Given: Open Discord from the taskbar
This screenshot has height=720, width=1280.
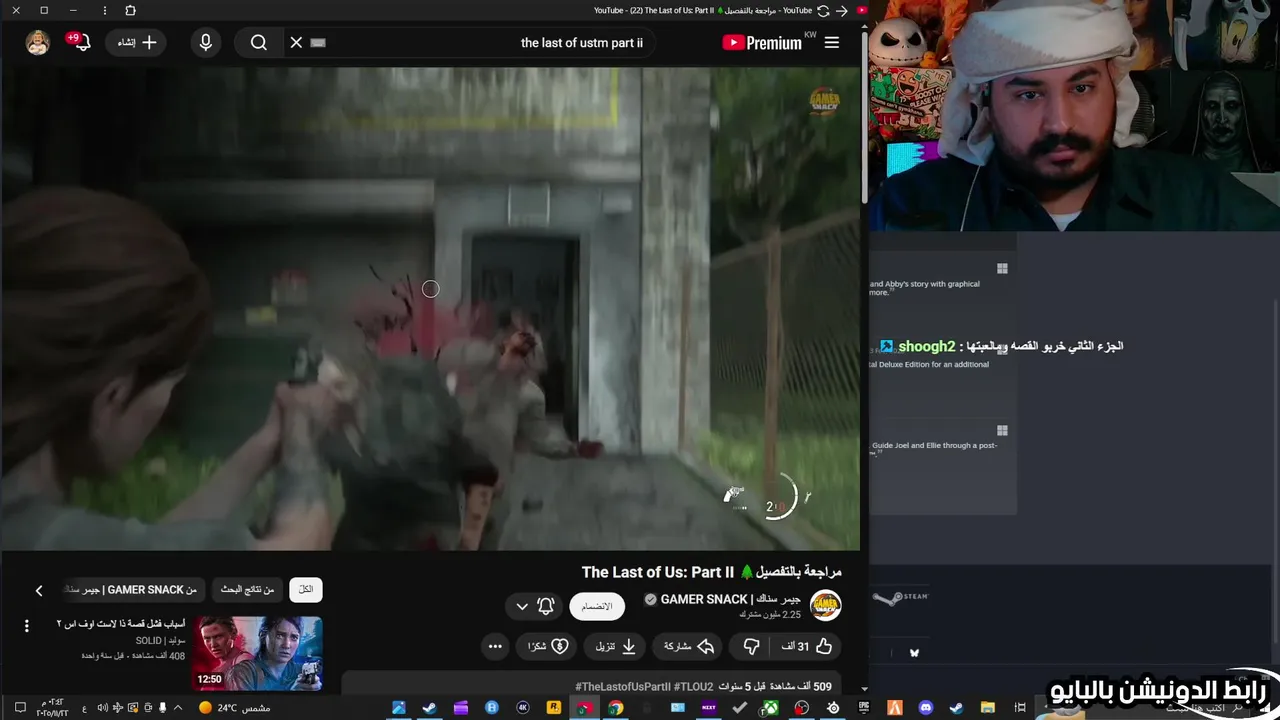Looking at the screenshot, I should pos(925,708).
